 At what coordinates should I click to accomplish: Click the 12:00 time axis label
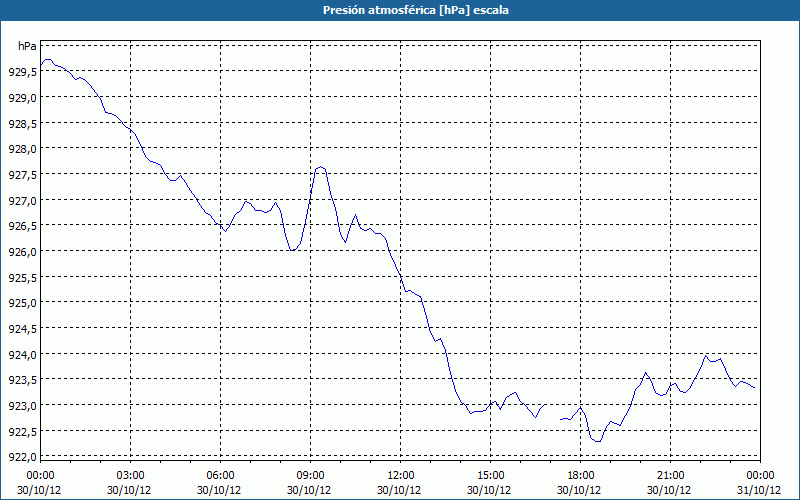click(401, 475)
